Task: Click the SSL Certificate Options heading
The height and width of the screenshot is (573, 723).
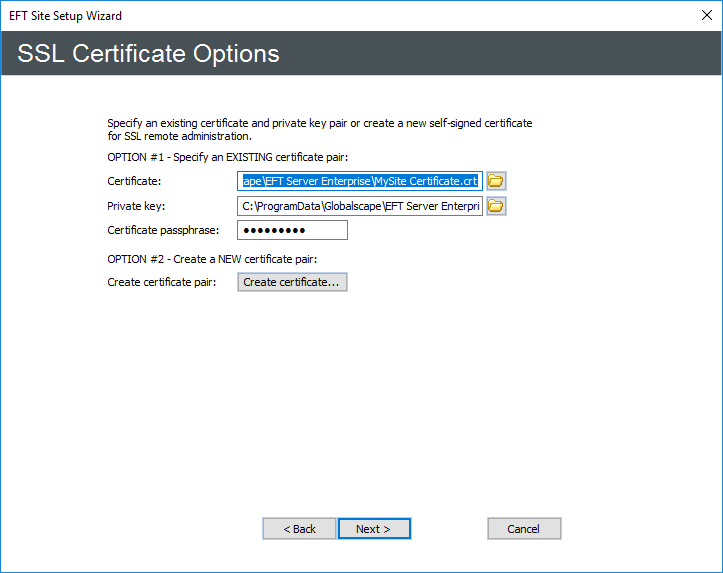Action: pos(148,53)
